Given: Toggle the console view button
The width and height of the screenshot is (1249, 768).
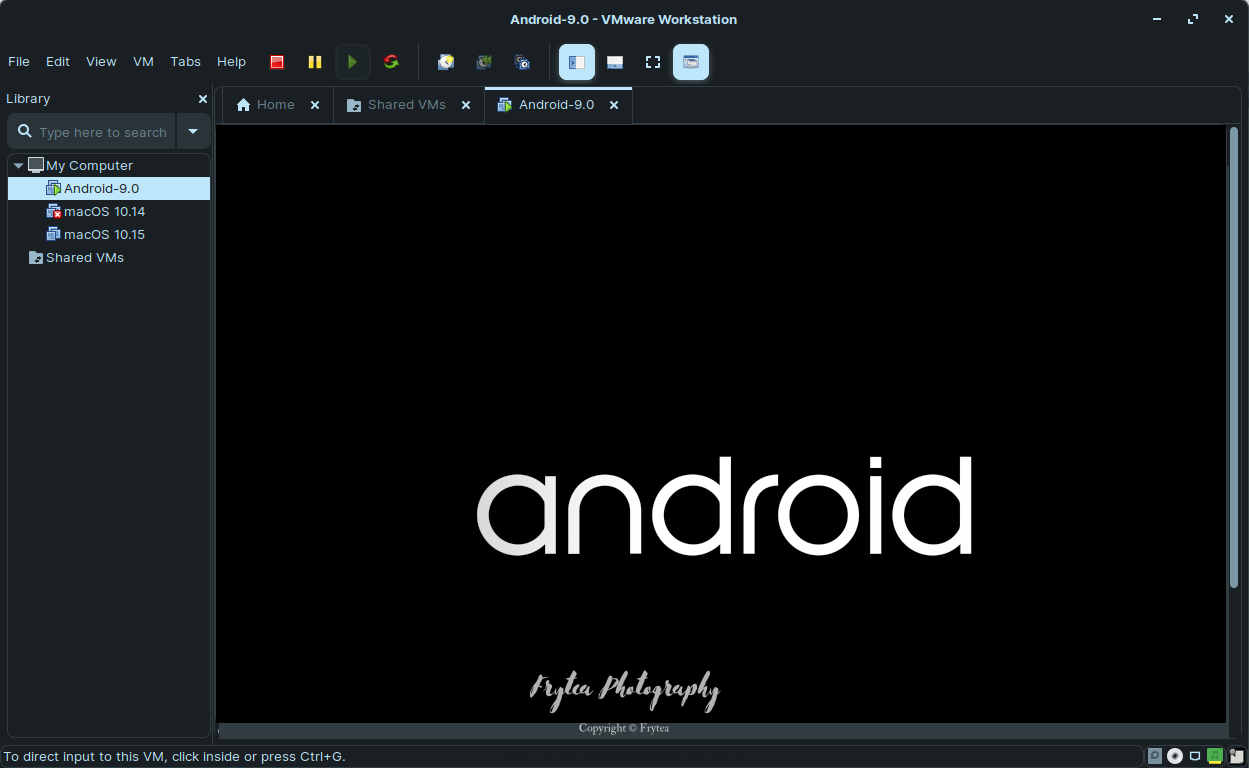Looking at the screenshot, I should point(691,62).
